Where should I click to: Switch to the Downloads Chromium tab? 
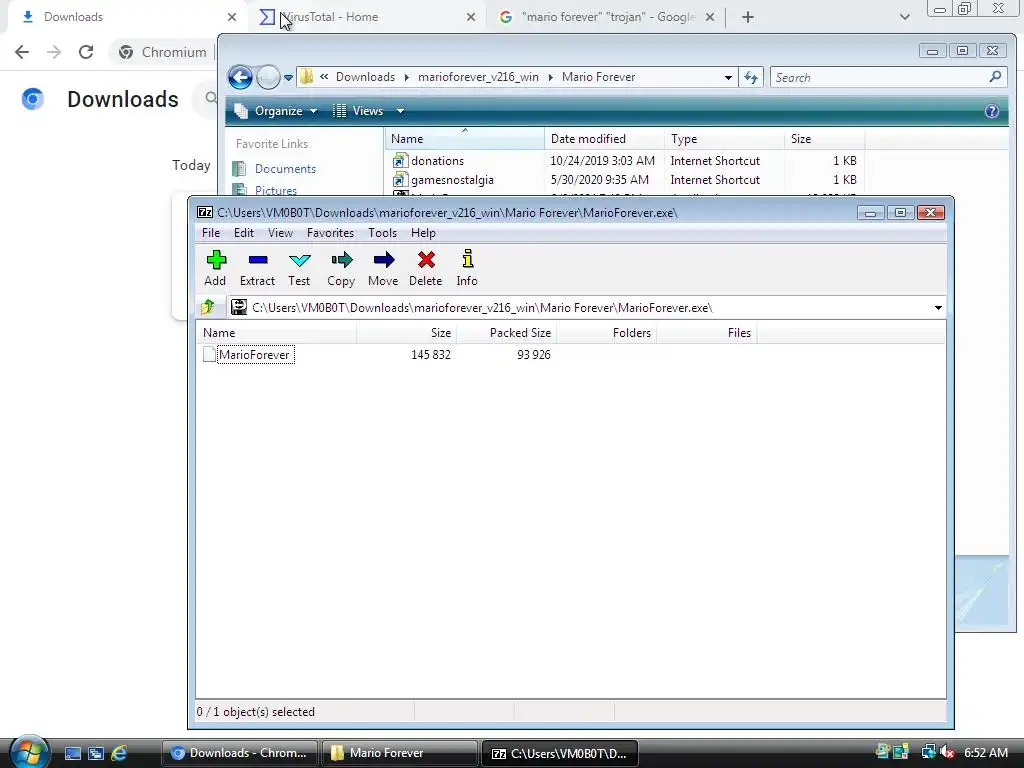tap(124, 17)
